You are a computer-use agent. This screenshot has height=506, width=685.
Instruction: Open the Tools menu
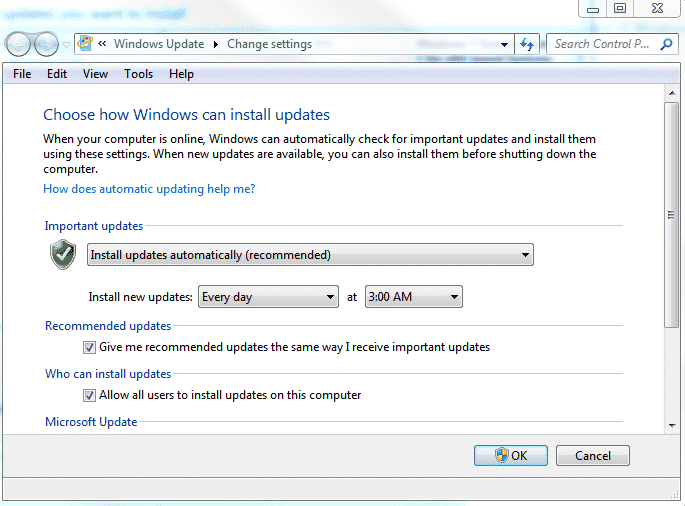click(138, 74)
